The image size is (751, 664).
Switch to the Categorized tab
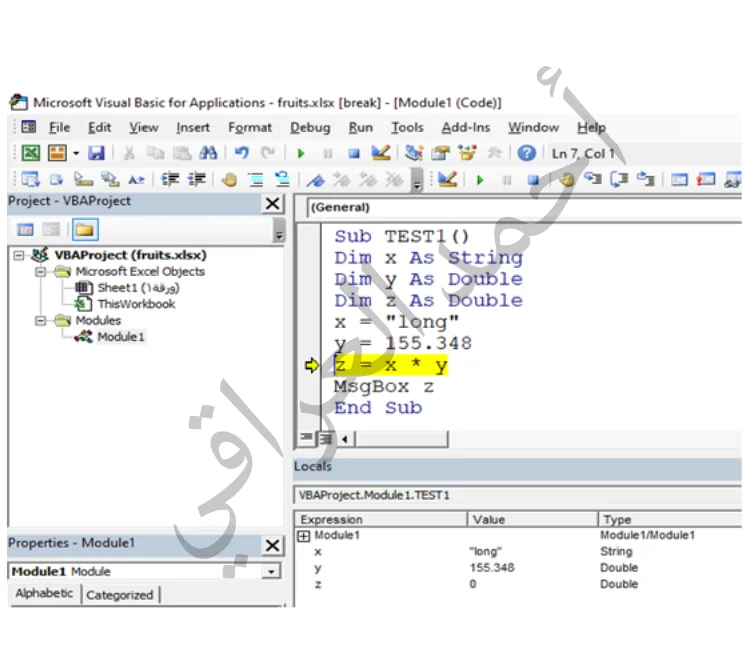click(x=120, y=595)
